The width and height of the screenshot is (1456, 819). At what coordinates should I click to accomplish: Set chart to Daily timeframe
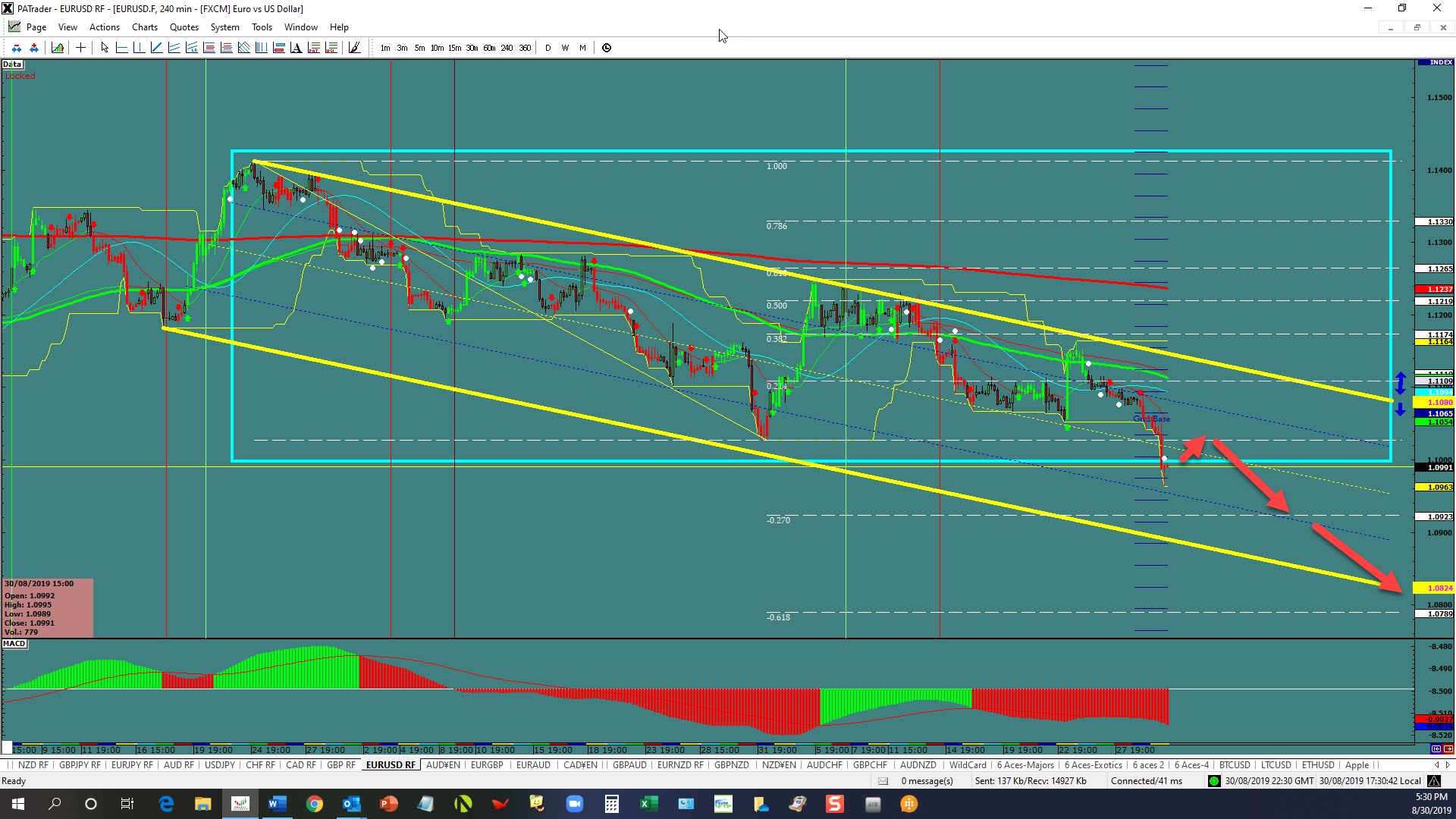548,48
